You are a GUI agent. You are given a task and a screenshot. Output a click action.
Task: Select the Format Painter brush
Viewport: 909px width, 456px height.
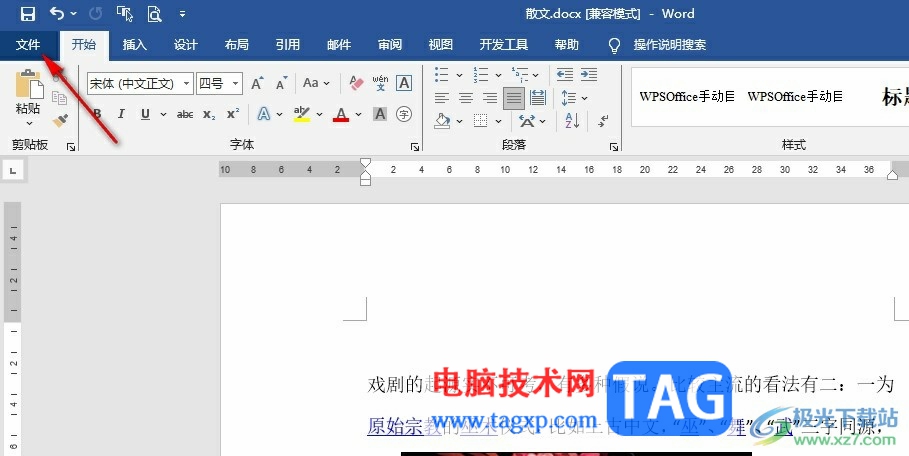coord(60,121)
